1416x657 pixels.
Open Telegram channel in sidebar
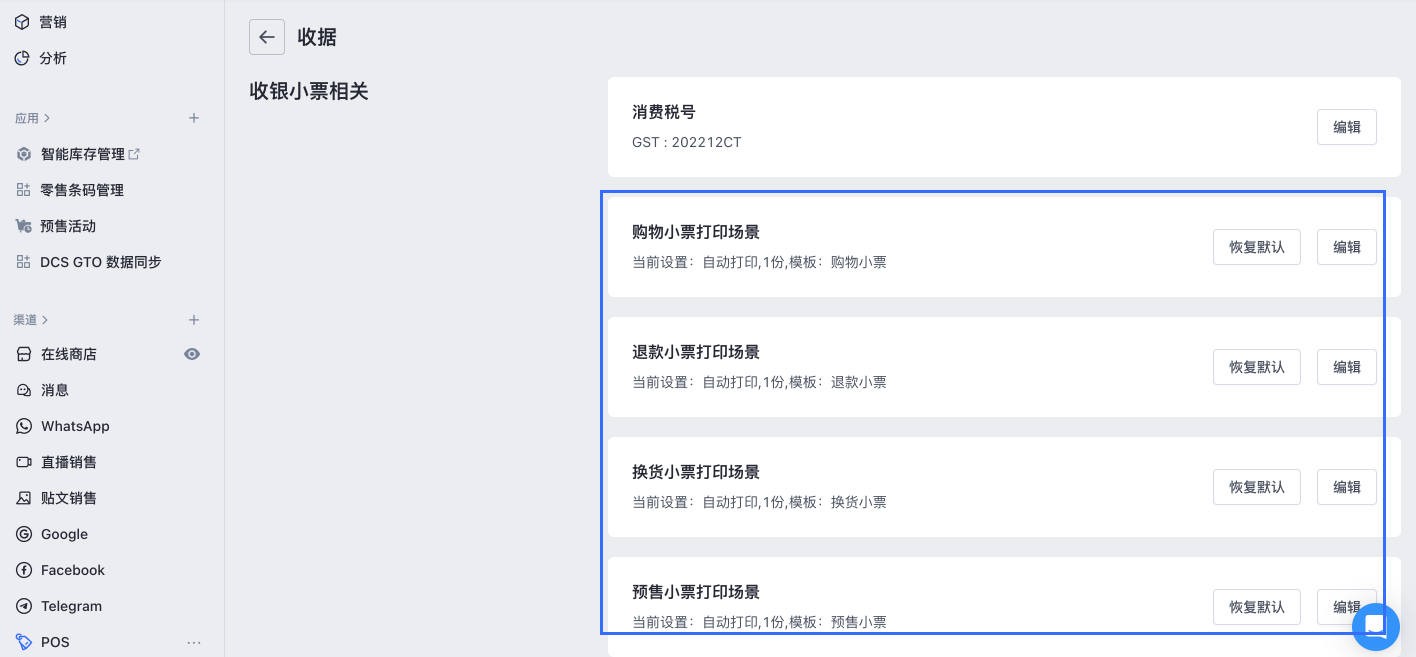[71, 606]
